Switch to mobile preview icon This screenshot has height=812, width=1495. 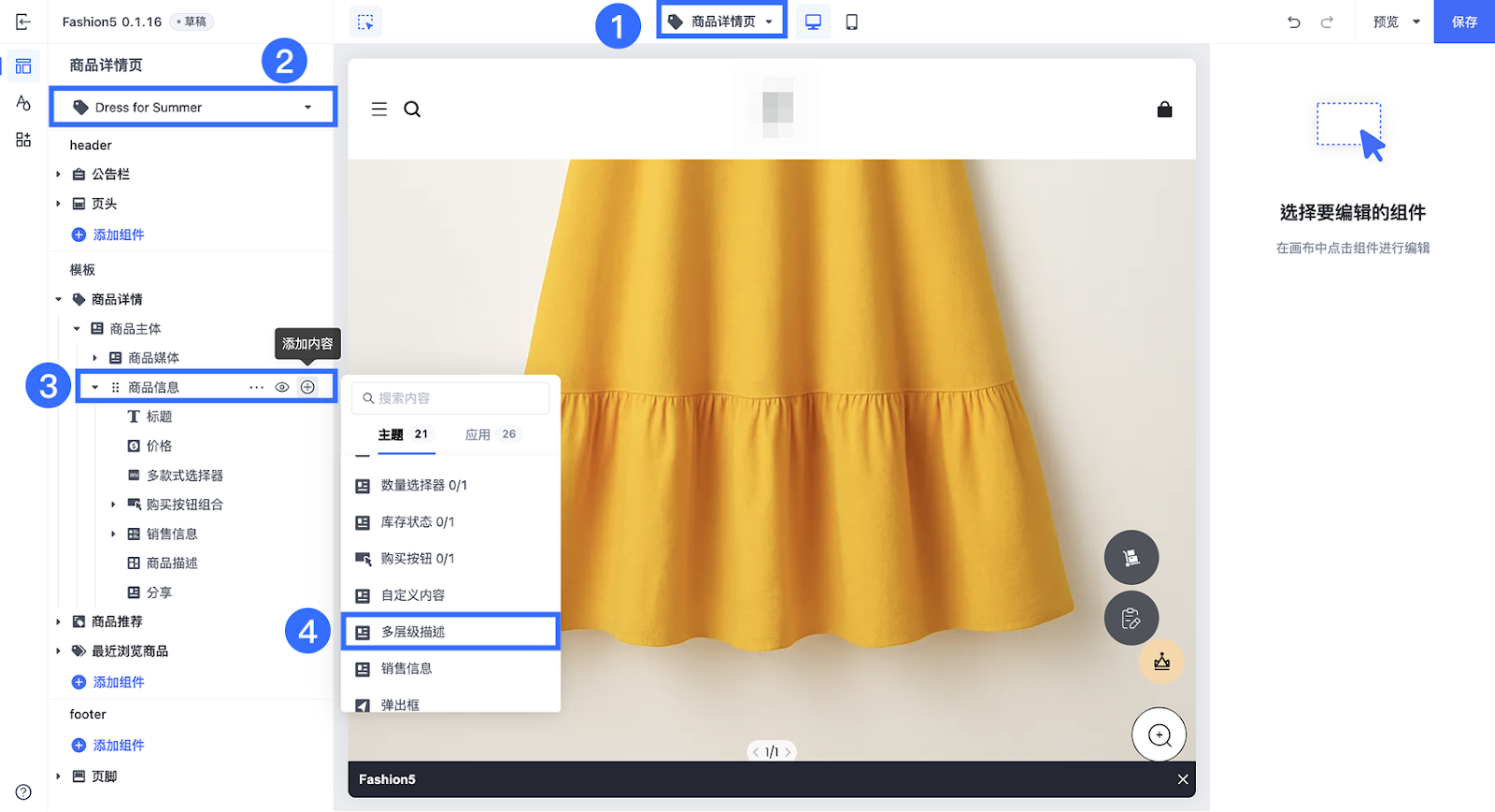coord(851,21)
